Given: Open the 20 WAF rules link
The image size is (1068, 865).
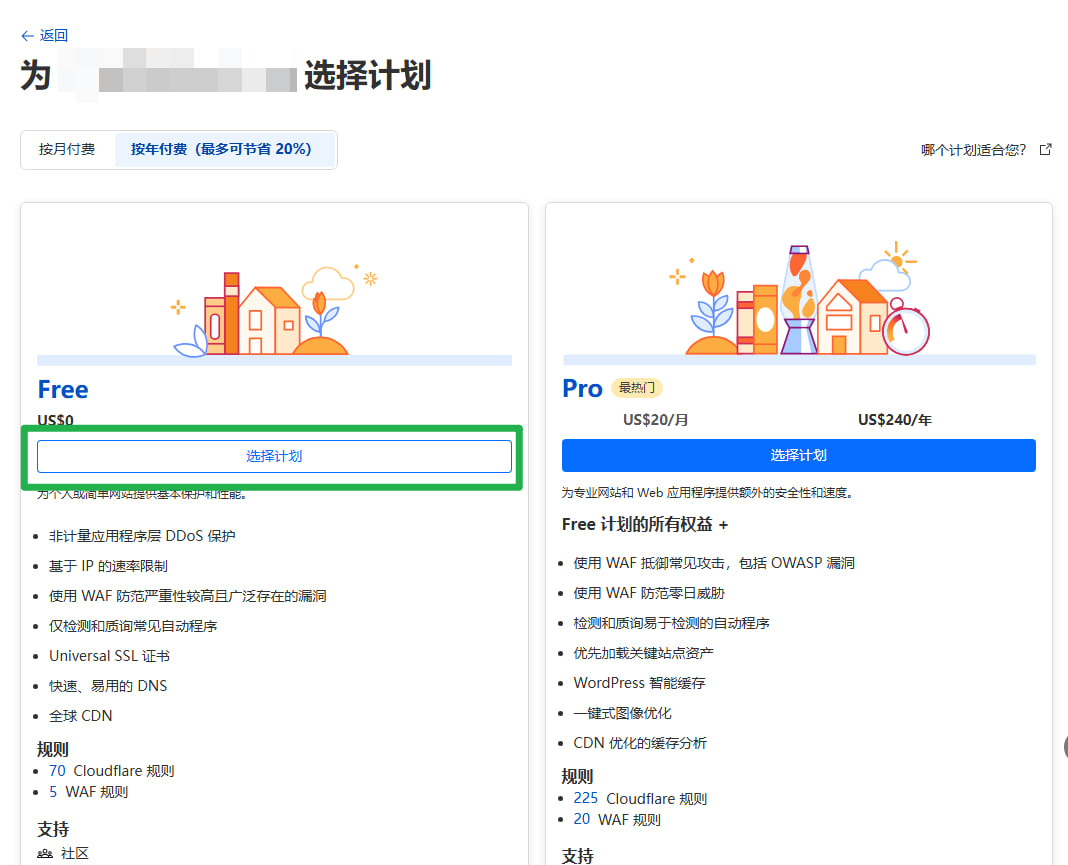Looking at the screenshot, I should click(x=582, y=819).
